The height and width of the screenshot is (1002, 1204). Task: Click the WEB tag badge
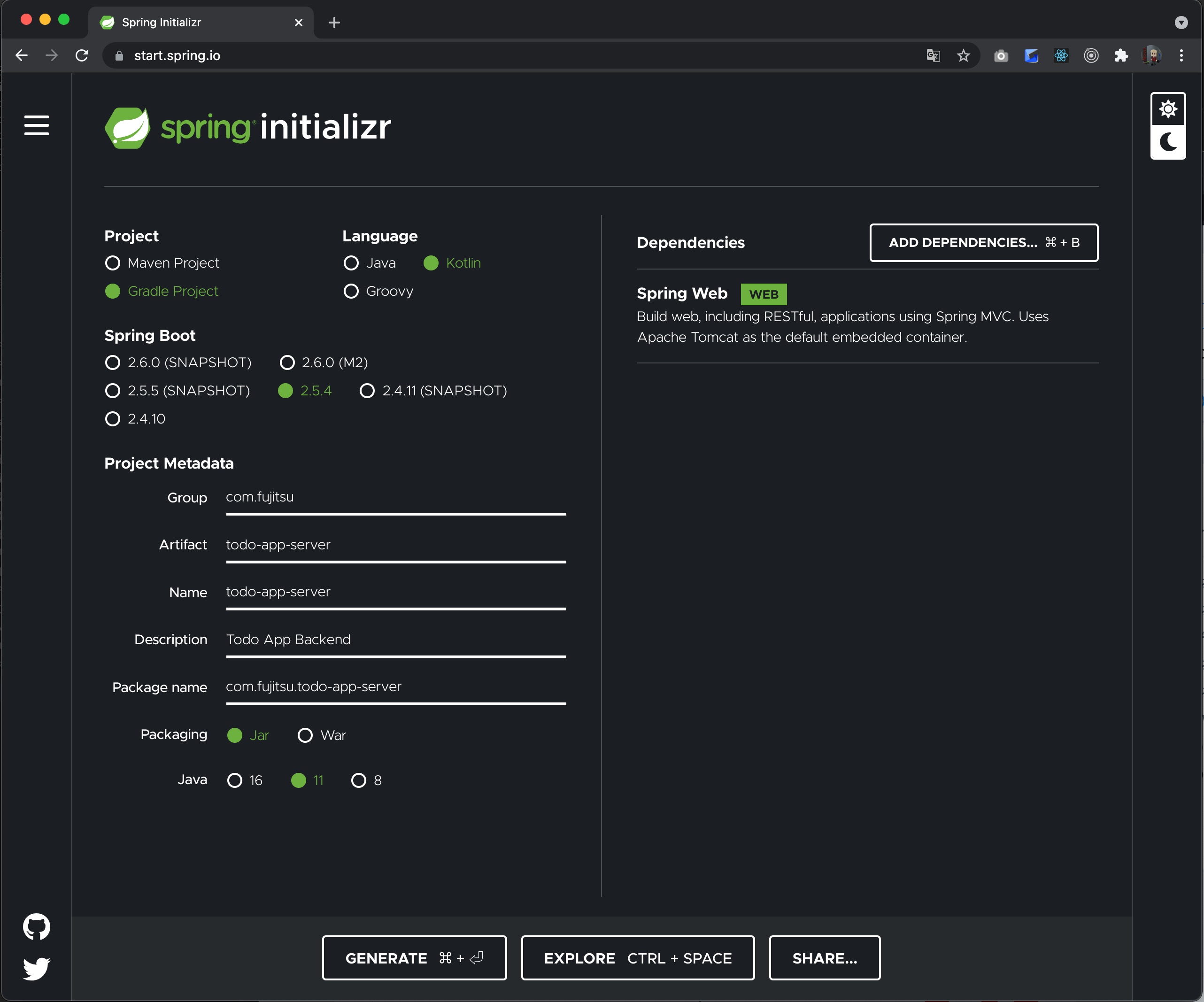764,294
